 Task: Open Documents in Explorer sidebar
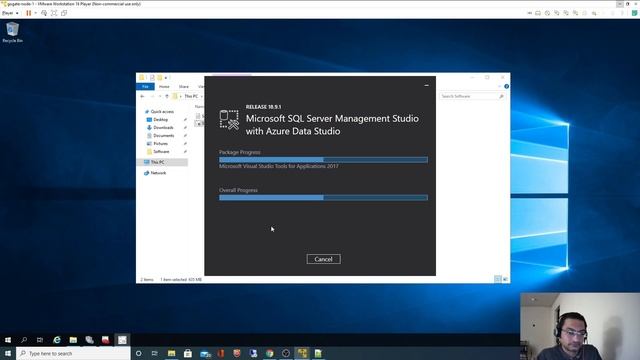pyautogui.click(x=164, y=136)
